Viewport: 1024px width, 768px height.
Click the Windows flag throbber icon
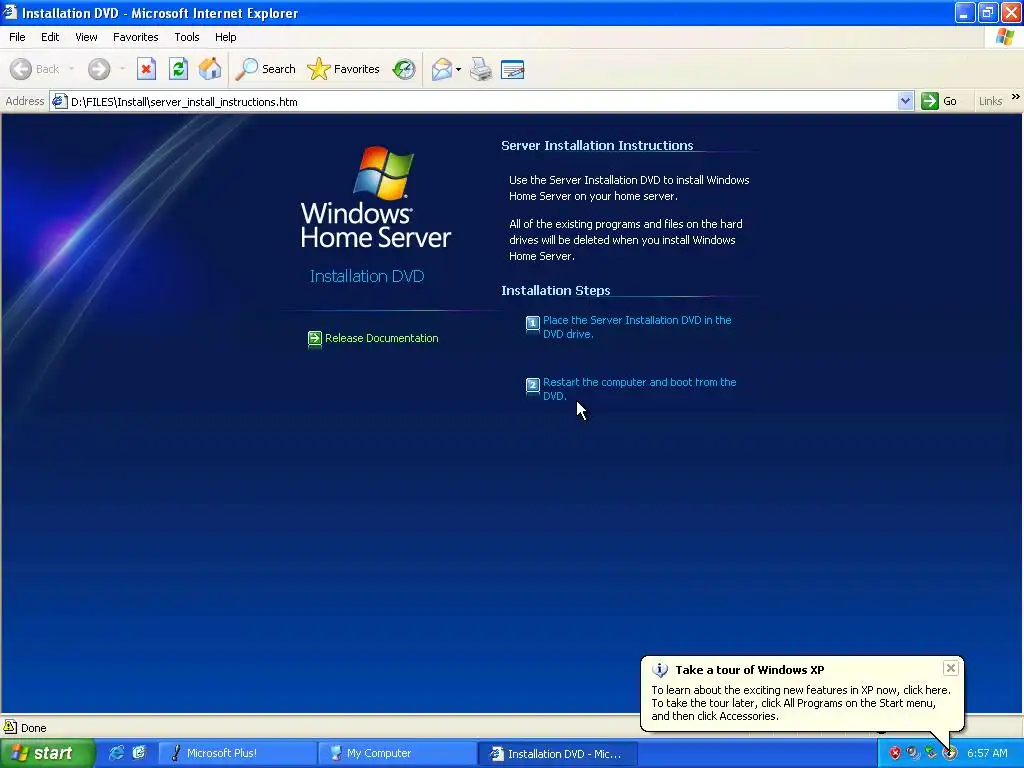1006,37
